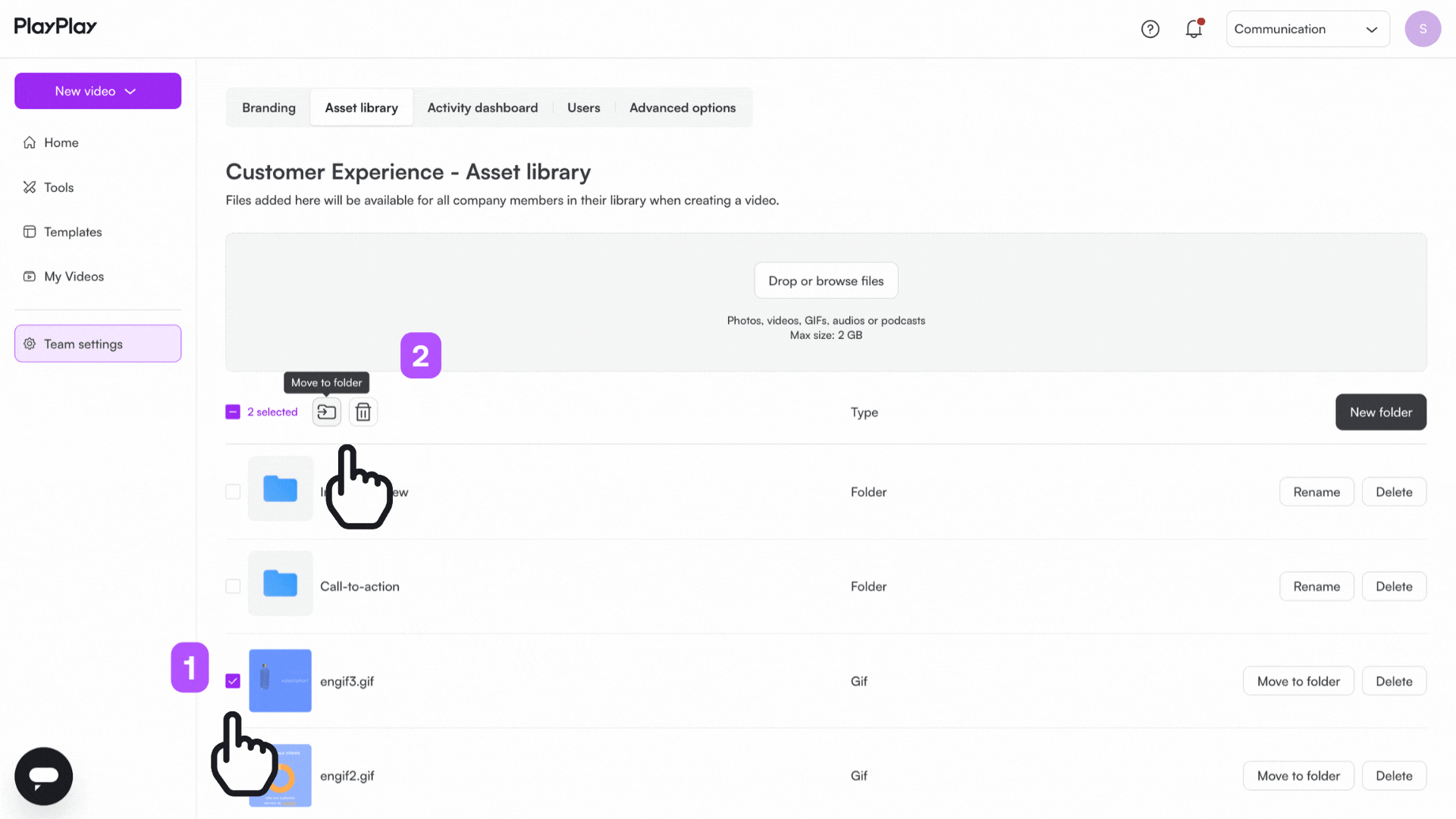The height and width of the screenshot is (819, 1456).
Task: Rename the Call-to-action folder
Action: pyautogui.click(x=1316, y=586)
